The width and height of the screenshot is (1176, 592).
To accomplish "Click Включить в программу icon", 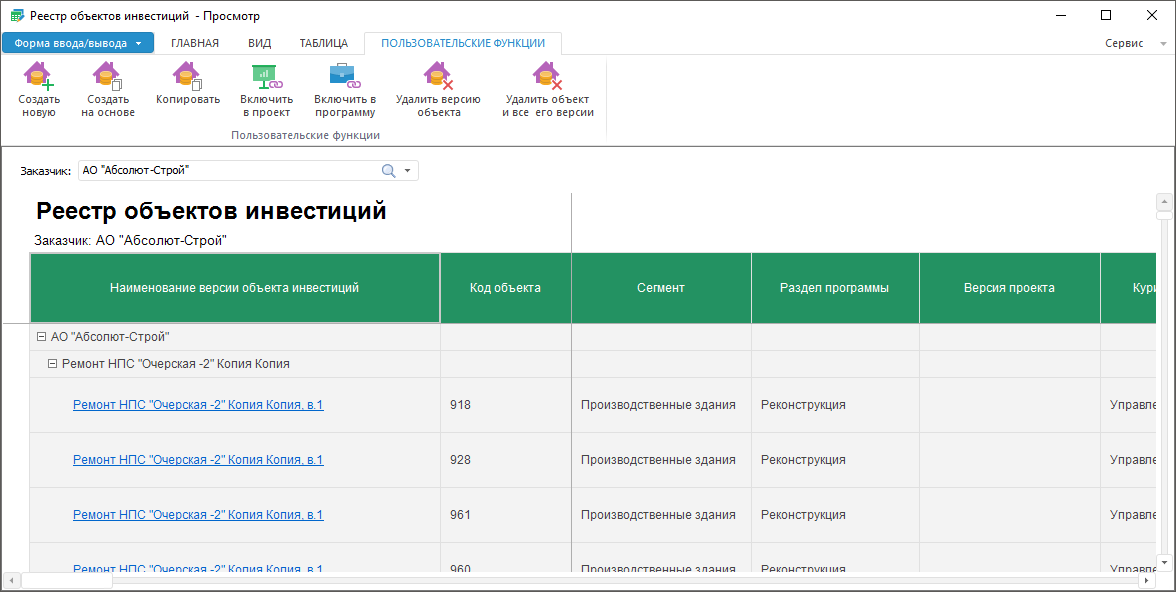I will point(344,77).
